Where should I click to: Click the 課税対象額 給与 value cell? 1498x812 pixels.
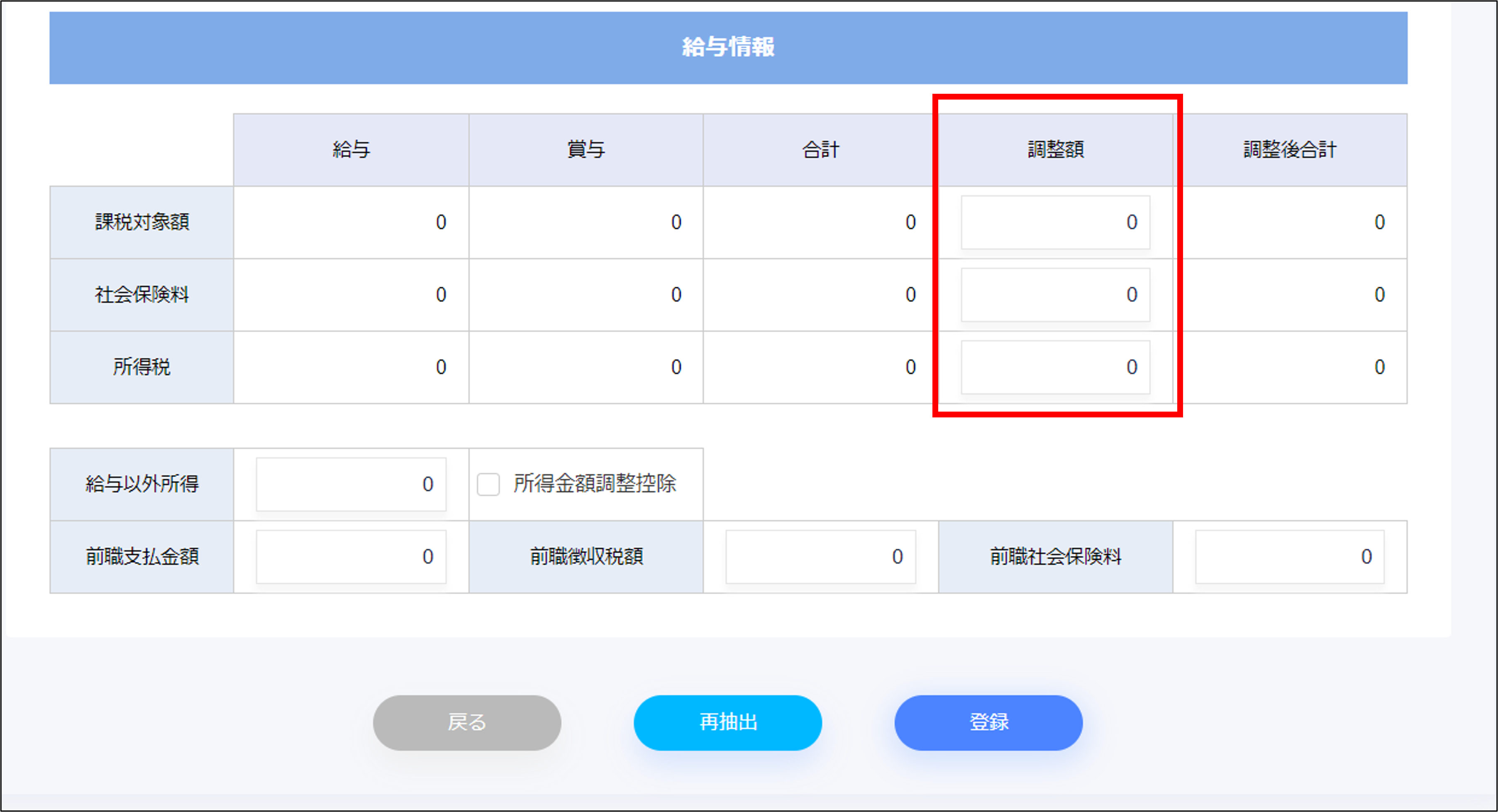(351, 222)
